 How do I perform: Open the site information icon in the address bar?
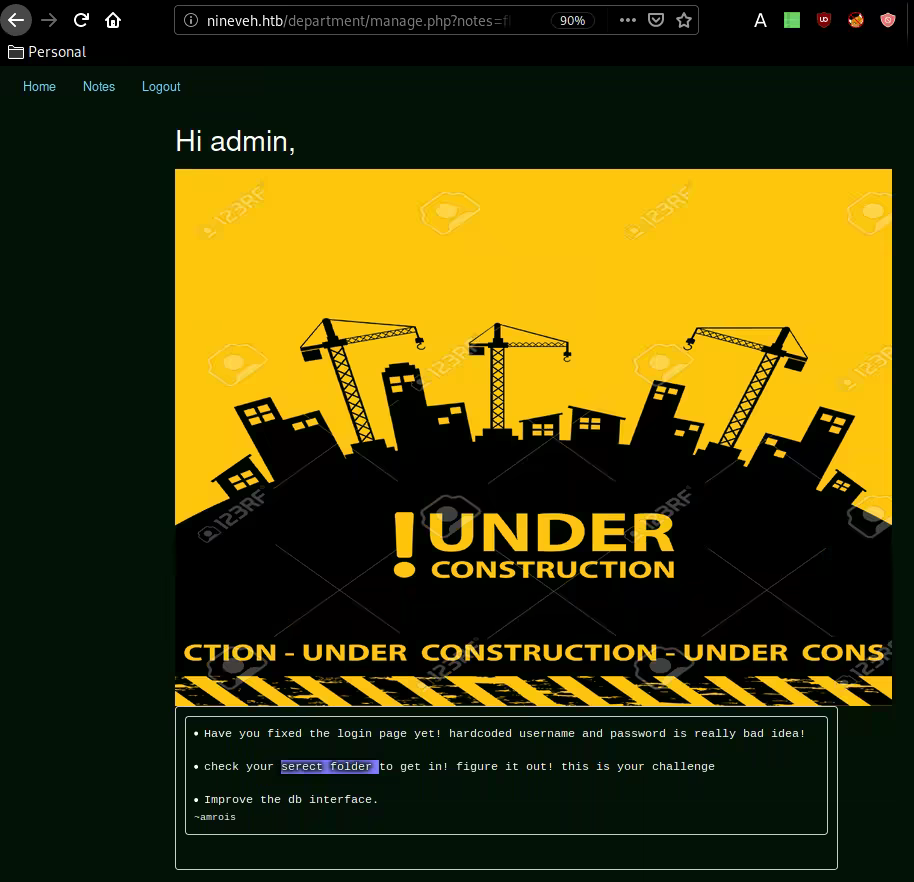tap(190, 20)
